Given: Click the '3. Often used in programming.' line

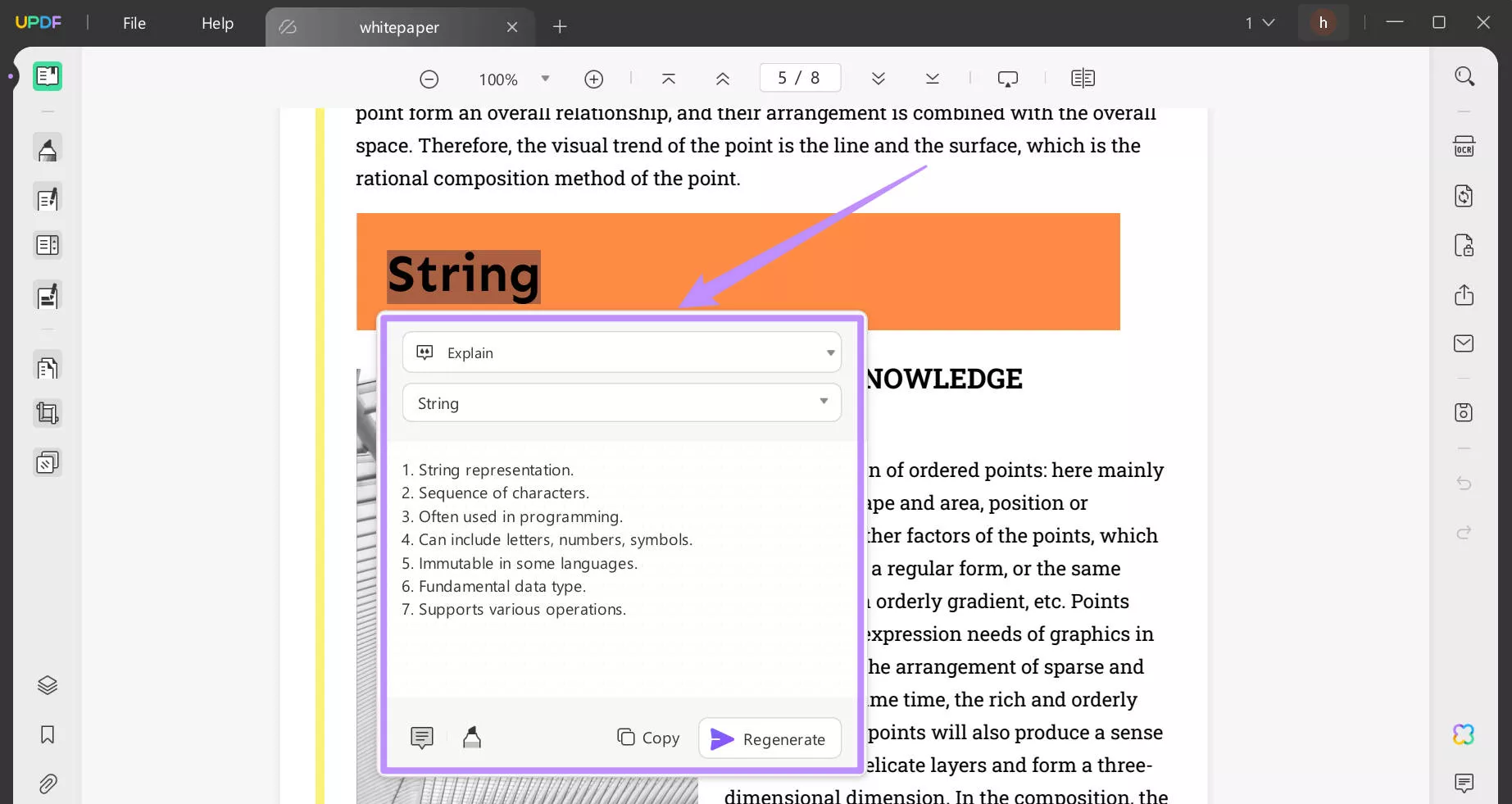Looking at the screenshot, I should 512,516.
